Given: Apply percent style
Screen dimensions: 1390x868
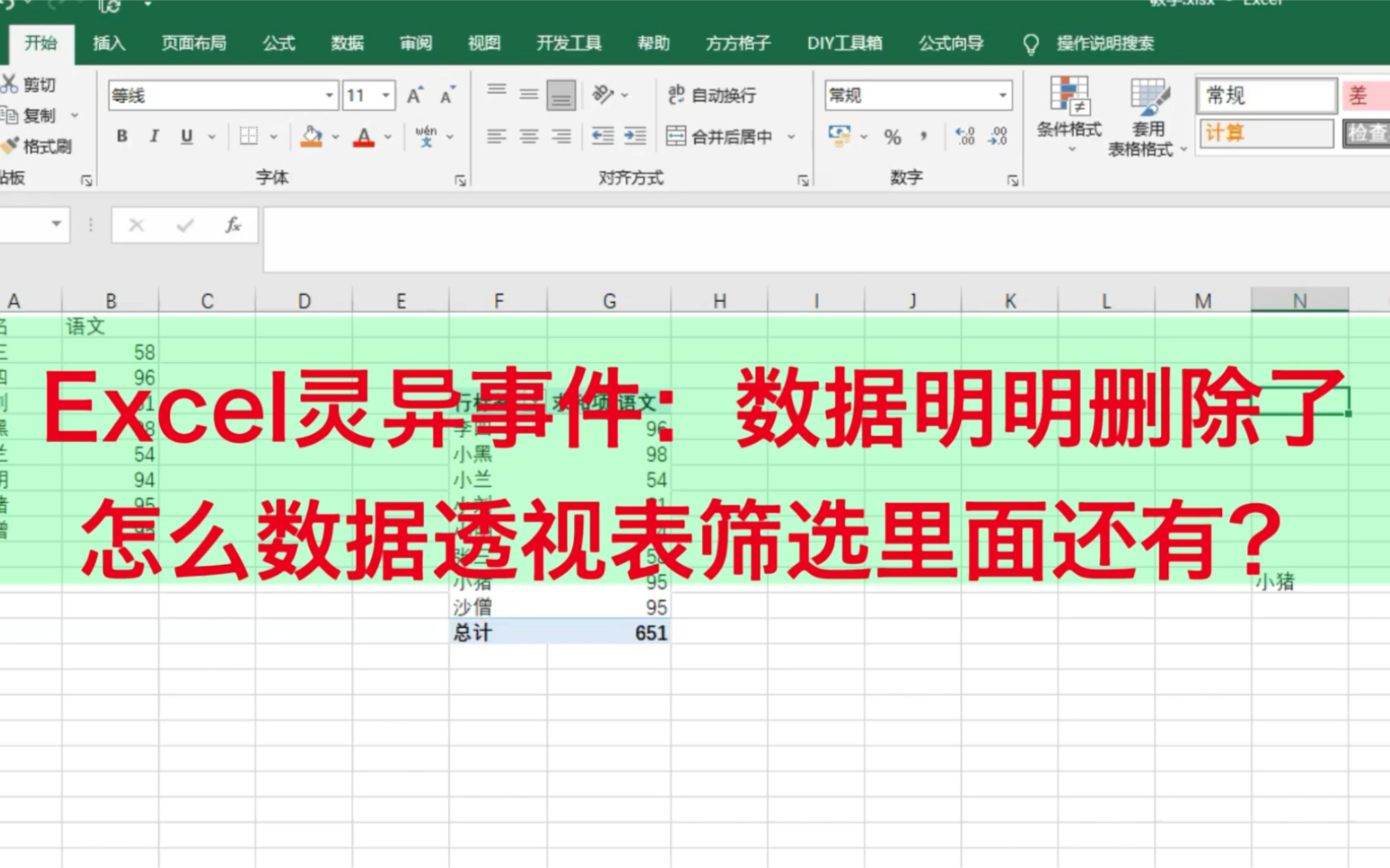Looking at the screenshot, I should 892,136.
